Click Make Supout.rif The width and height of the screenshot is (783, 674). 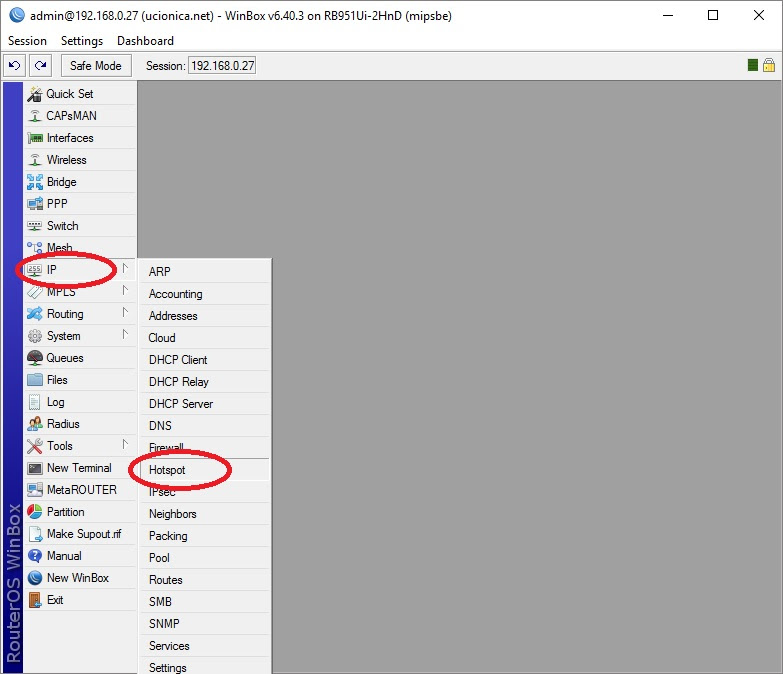[x=80, y=534]
